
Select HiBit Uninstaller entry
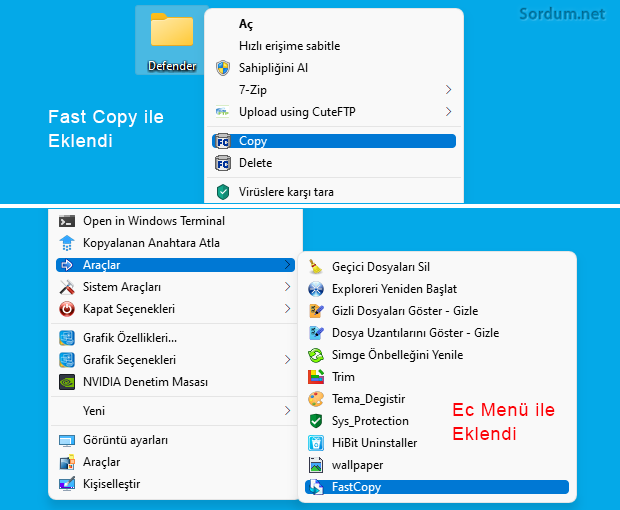click(x=437, y=443)
